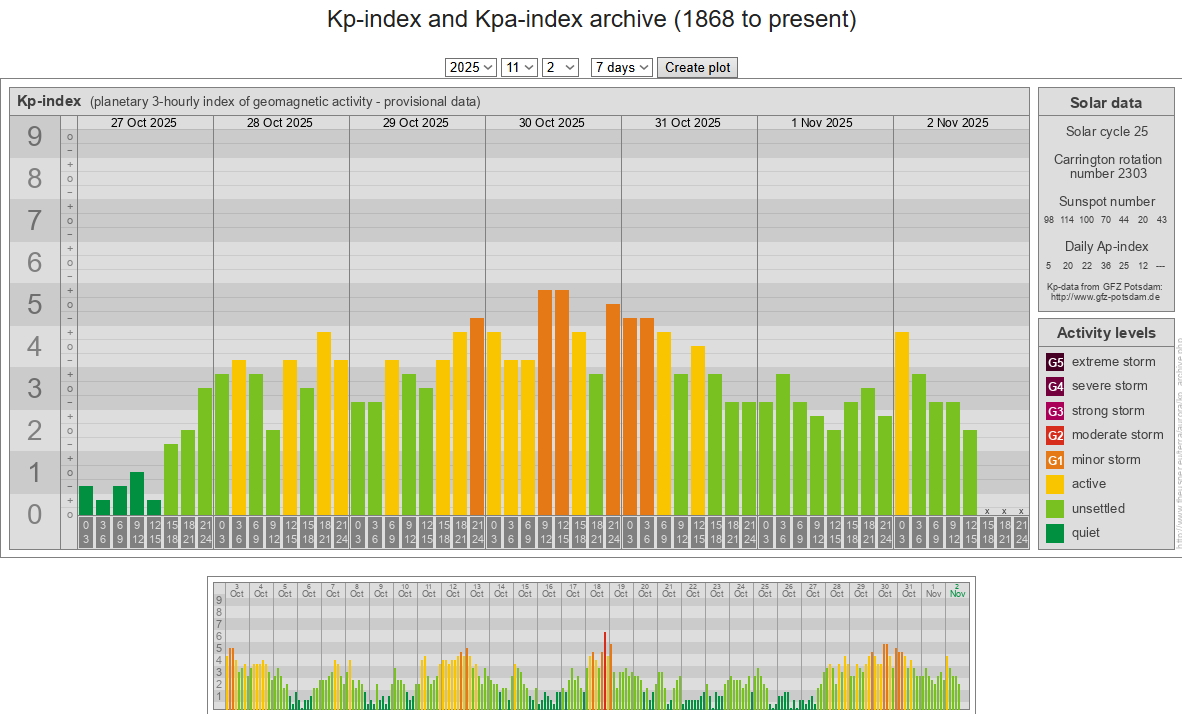Image resolution: width=1182 pixels, height=714 pixels.
Task: Click the orange 9-12 bar on 30 Oct
Action: click(545, 403)
